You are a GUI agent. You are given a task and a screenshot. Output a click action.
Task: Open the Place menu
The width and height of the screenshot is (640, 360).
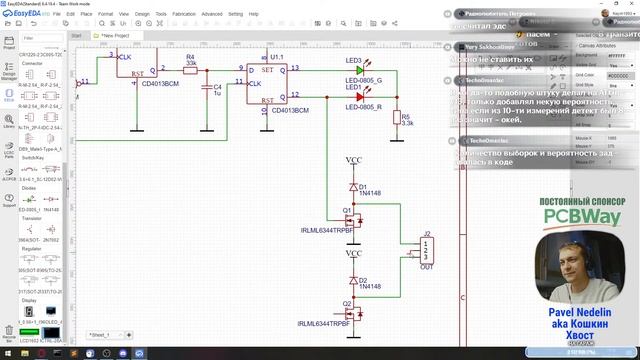[x=86, y=14]
